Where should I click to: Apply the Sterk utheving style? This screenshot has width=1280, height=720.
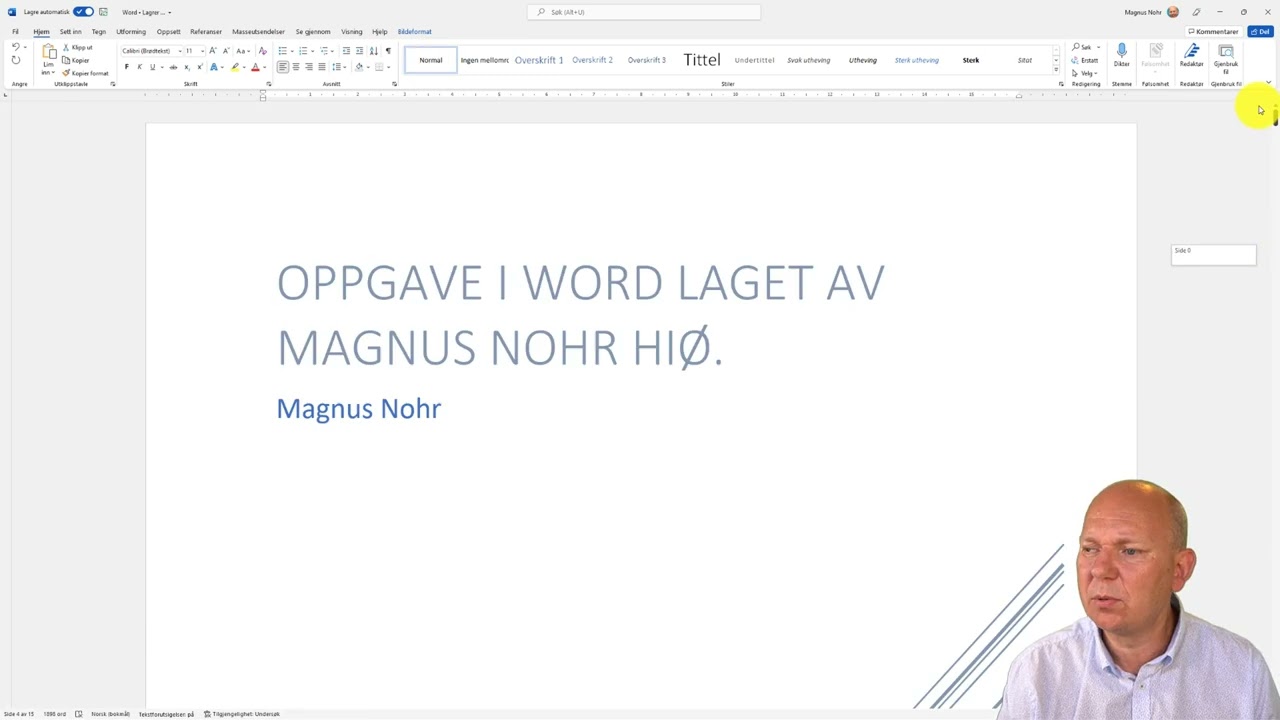pyautogui.click(x=917, y=60)
